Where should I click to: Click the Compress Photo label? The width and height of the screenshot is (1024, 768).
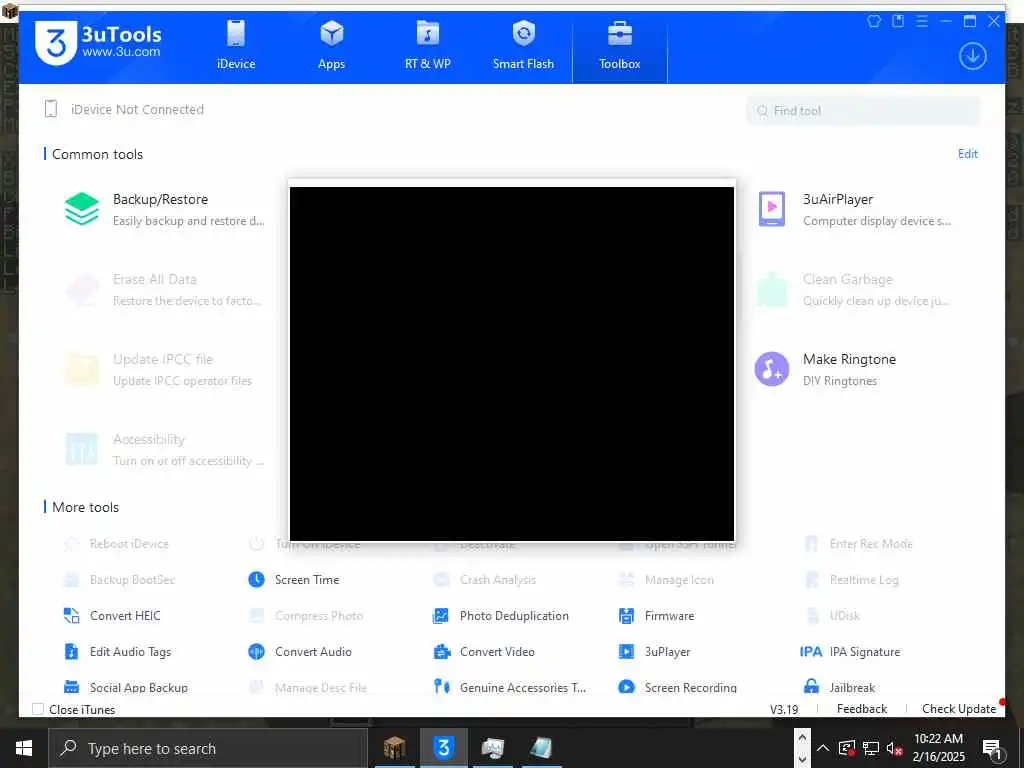coord(319,615)
